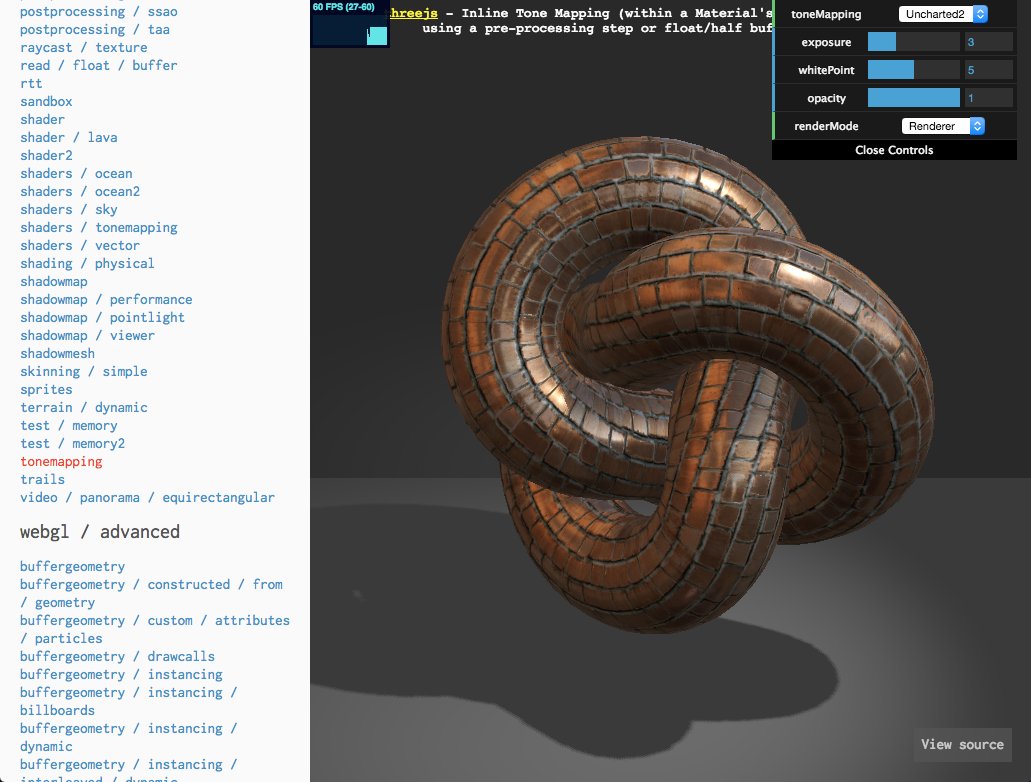Open the shaders / ocean2 example

pyautogui.click(x=80, y=191)
